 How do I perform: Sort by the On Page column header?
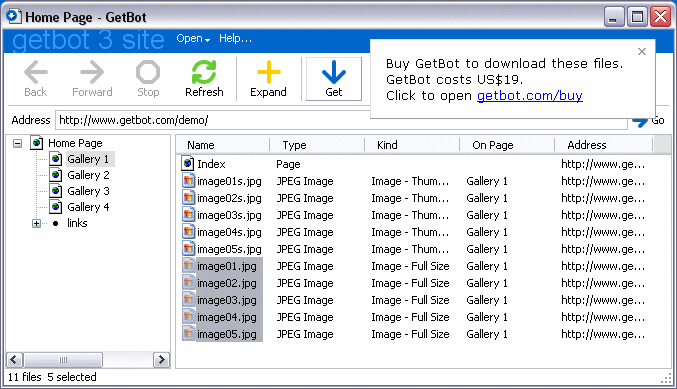(507, 145)
